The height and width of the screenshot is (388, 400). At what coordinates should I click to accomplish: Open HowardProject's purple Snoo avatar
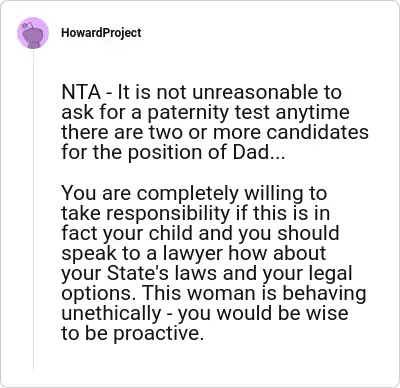[x=33, y=33]
